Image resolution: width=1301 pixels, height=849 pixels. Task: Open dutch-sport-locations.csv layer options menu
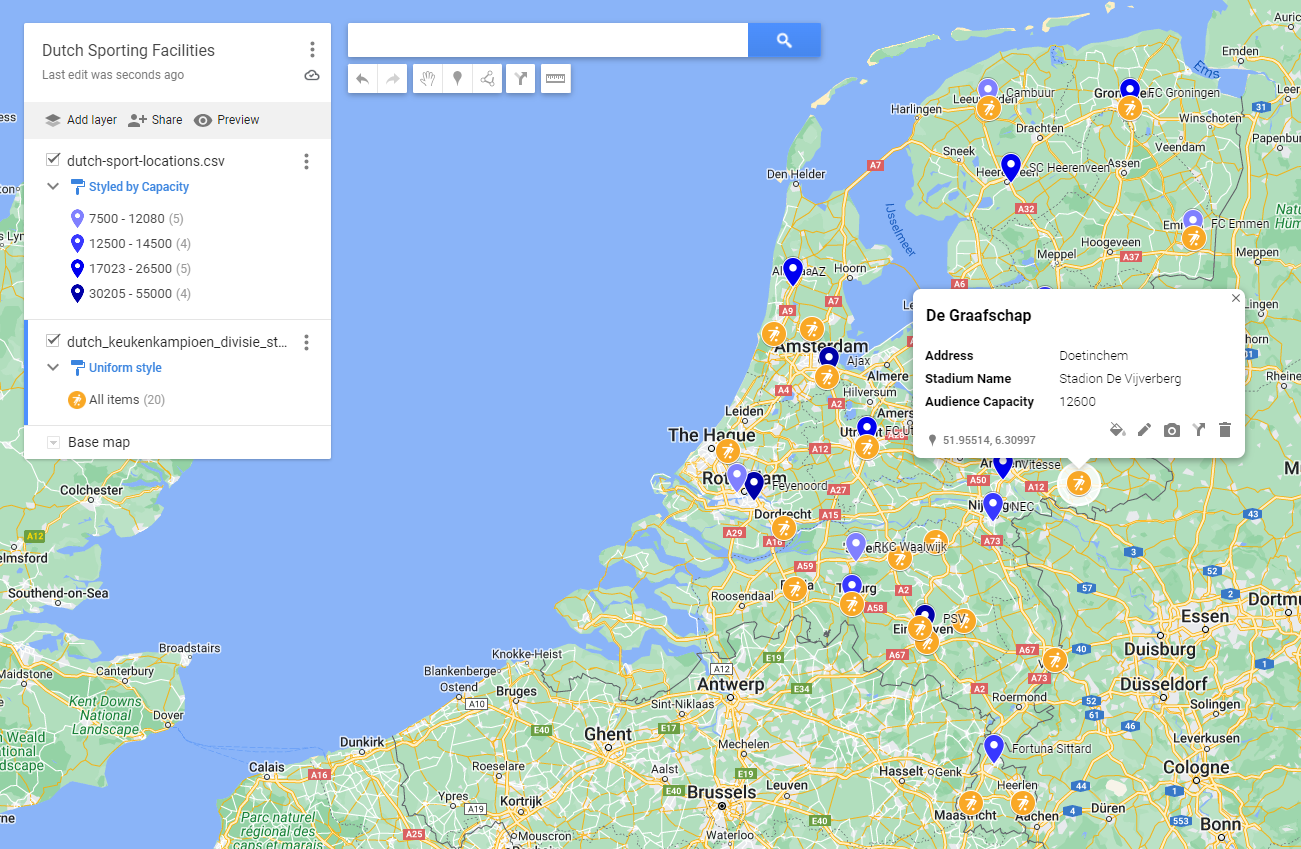pos(306,161)
